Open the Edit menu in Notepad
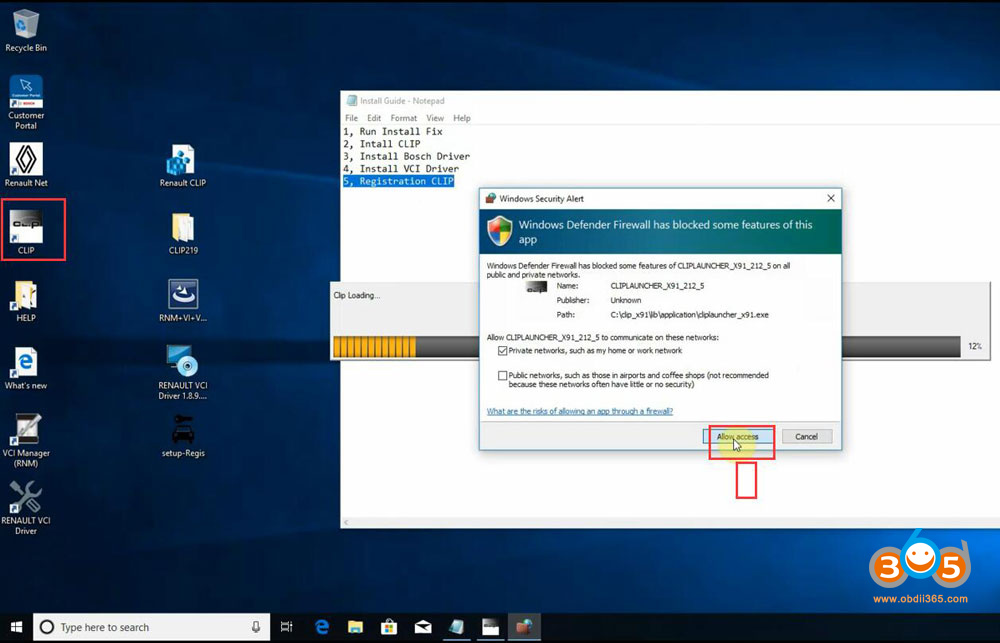Screen dimensions: 1000x643 374,118
